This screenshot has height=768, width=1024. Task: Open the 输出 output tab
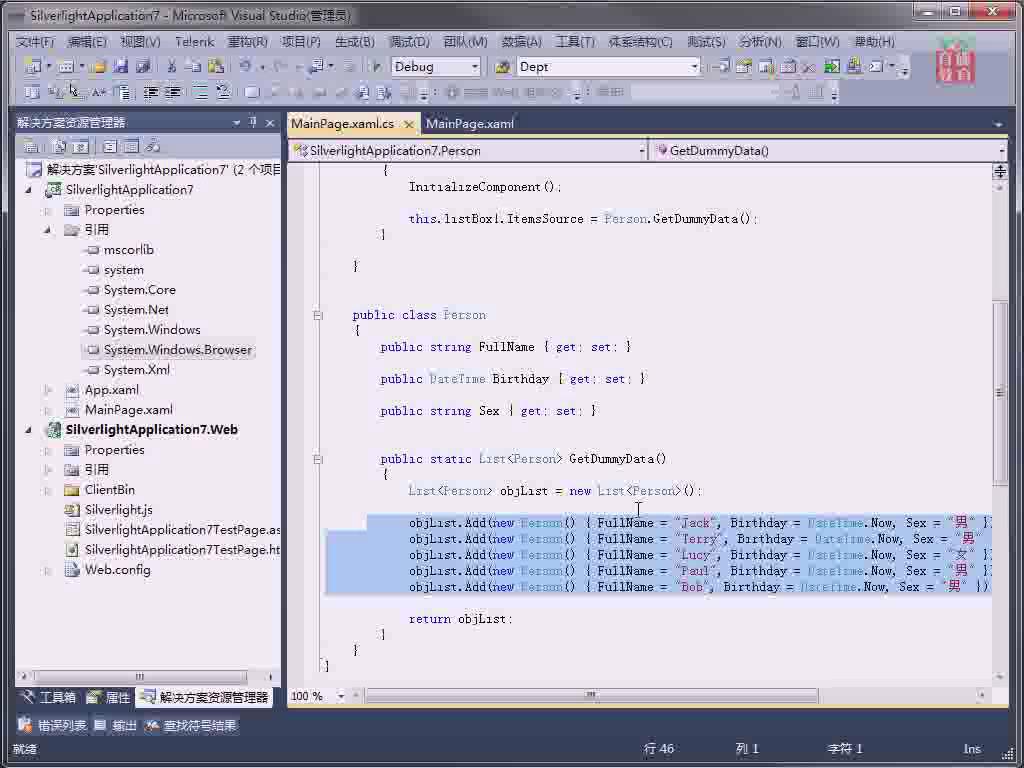point(115,726)
